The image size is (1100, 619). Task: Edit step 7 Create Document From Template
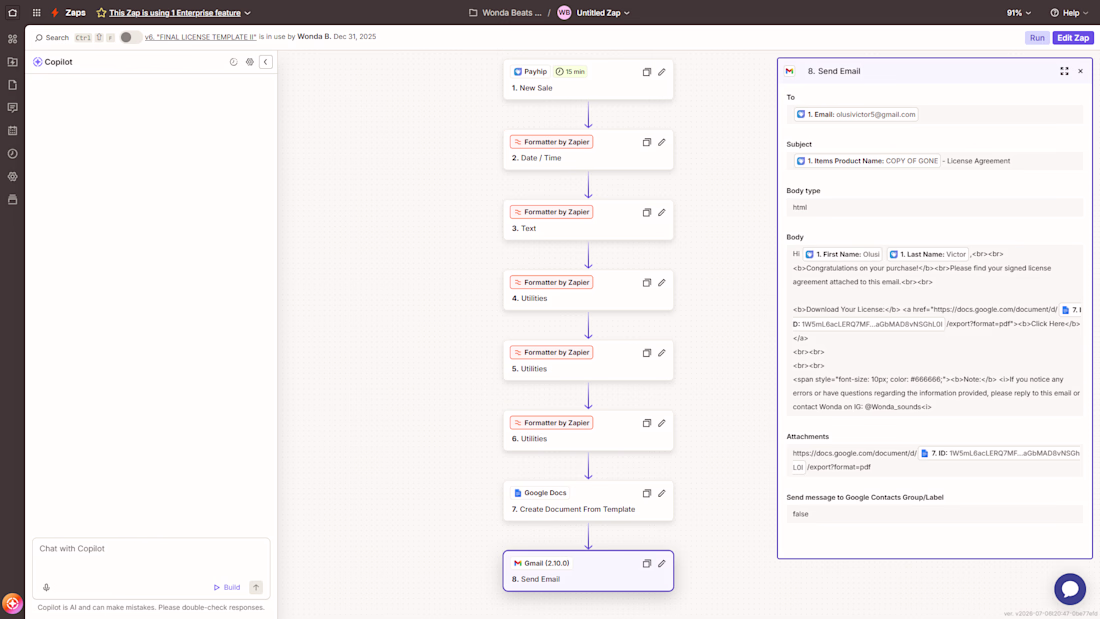[662, 493]
